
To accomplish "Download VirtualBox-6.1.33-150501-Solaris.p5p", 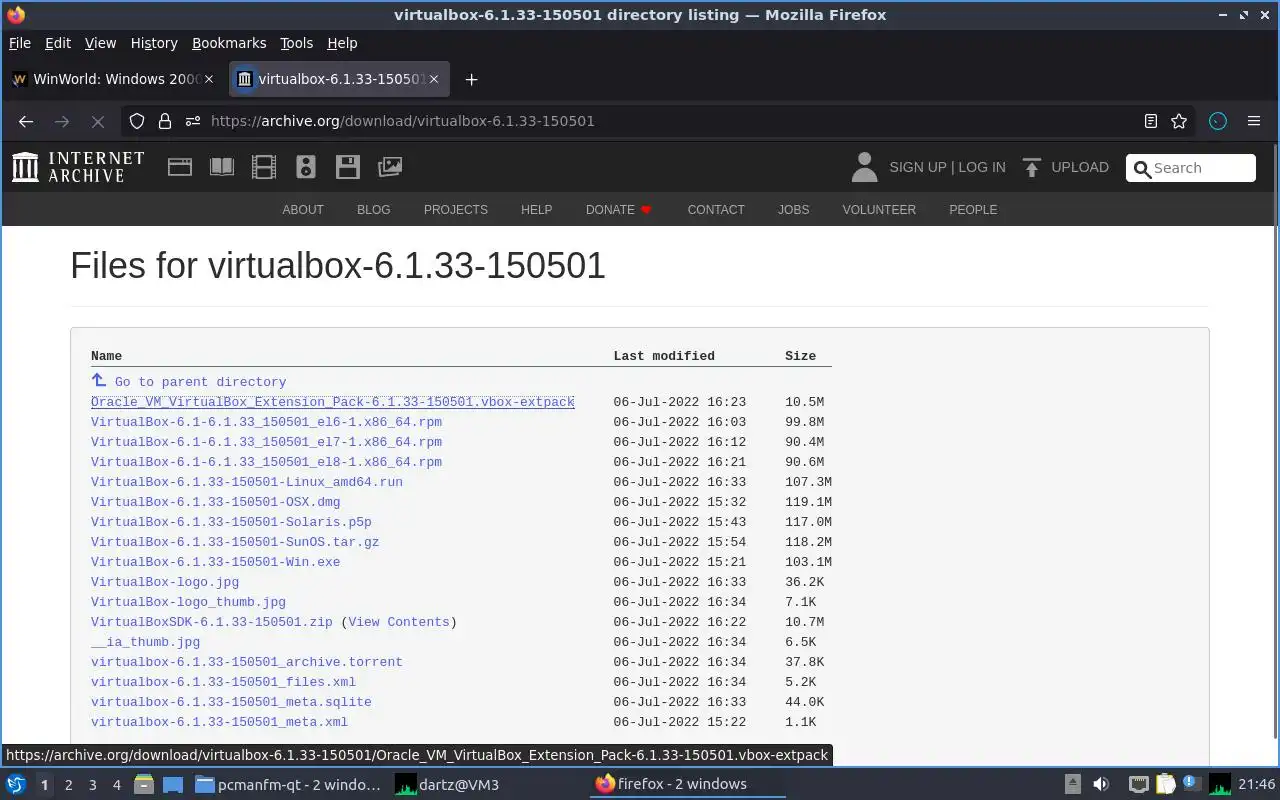I will 231,522.
